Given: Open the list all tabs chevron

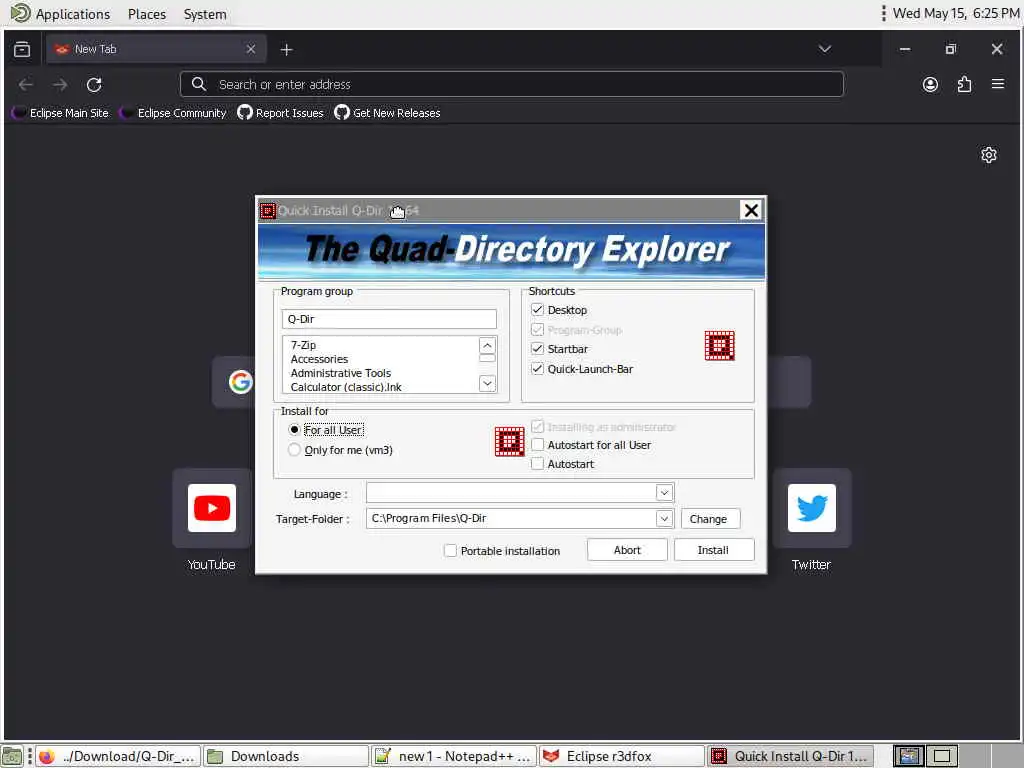Looking at the screenshot, I should [x=824, y=49].
